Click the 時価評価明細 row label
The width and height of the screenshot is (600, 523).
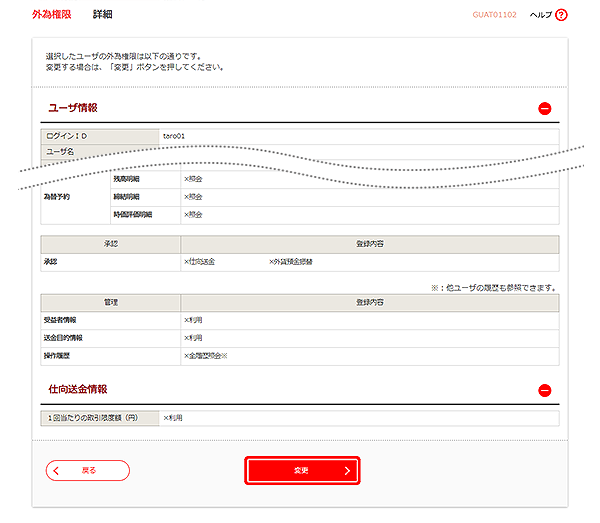(133, 215)
